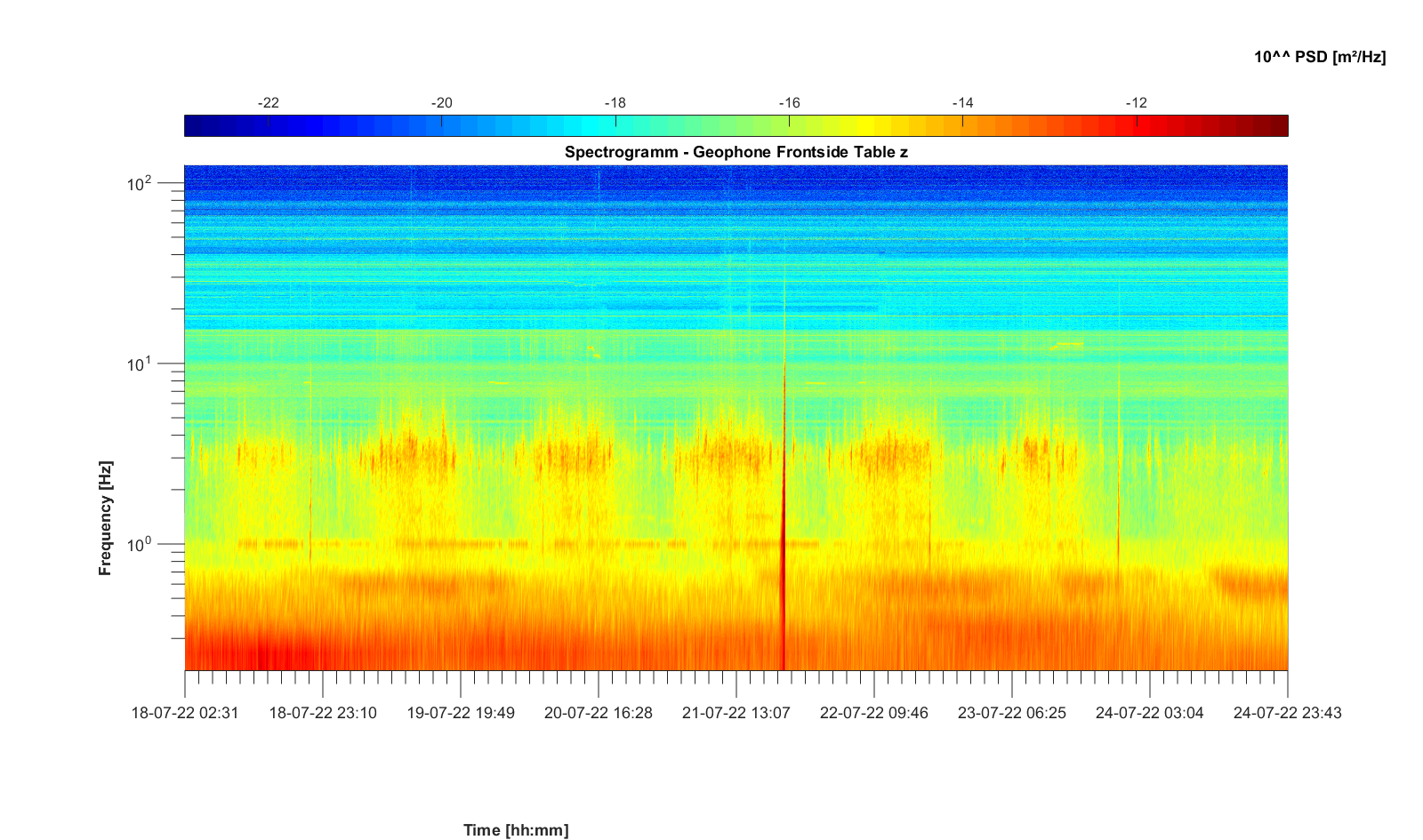
Task: Click the '10^^ PSD [m²/Hz]' colorbar label
Action: [x=1319, y=57]
